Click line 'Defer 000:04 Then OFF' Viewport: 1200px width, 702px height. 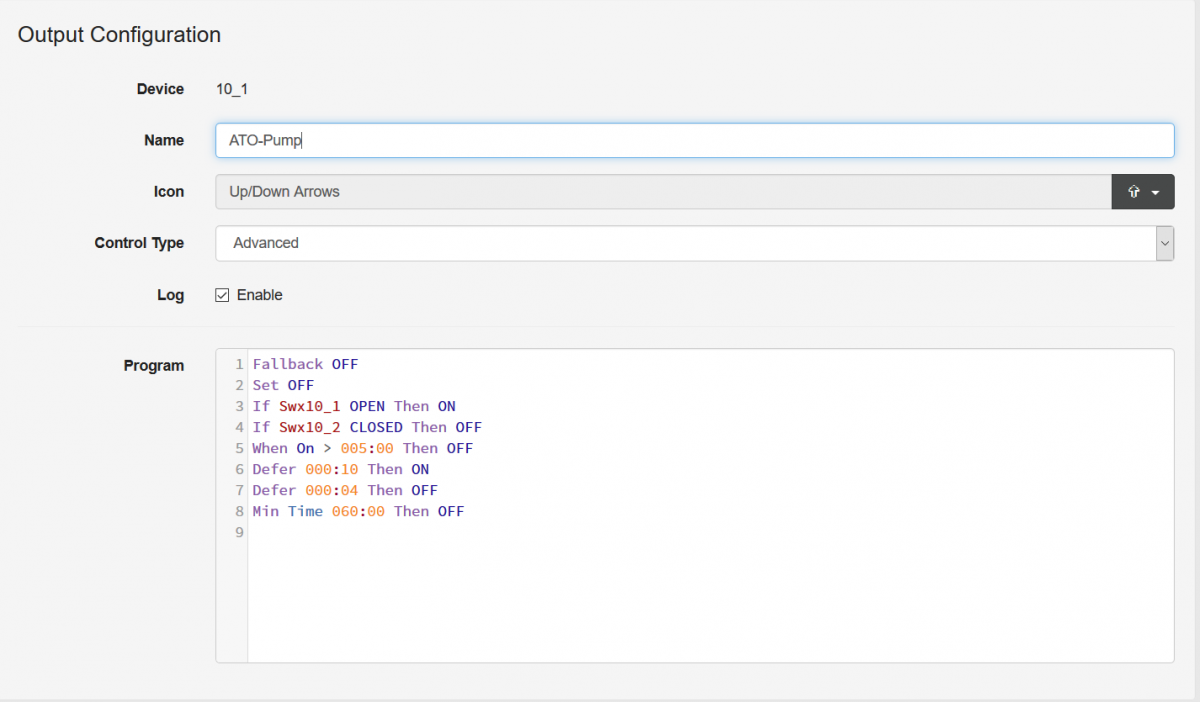point(345,490)
